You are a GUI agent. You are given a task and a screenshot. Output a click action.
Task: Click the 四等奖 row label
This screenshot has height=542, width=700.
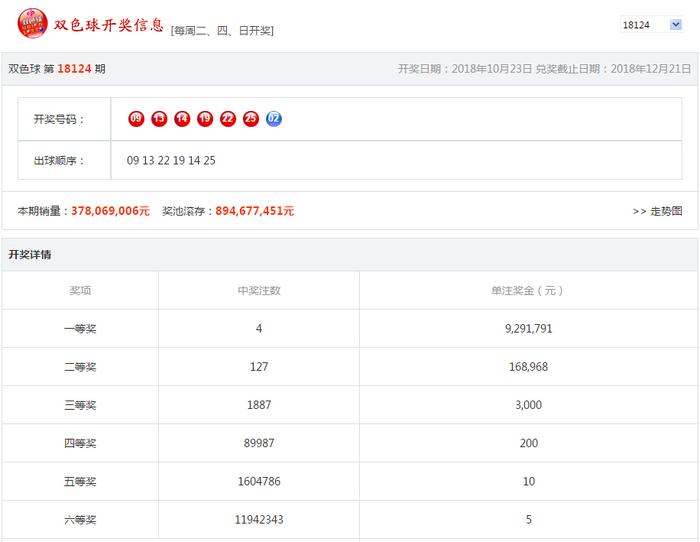tap(80, 443)
